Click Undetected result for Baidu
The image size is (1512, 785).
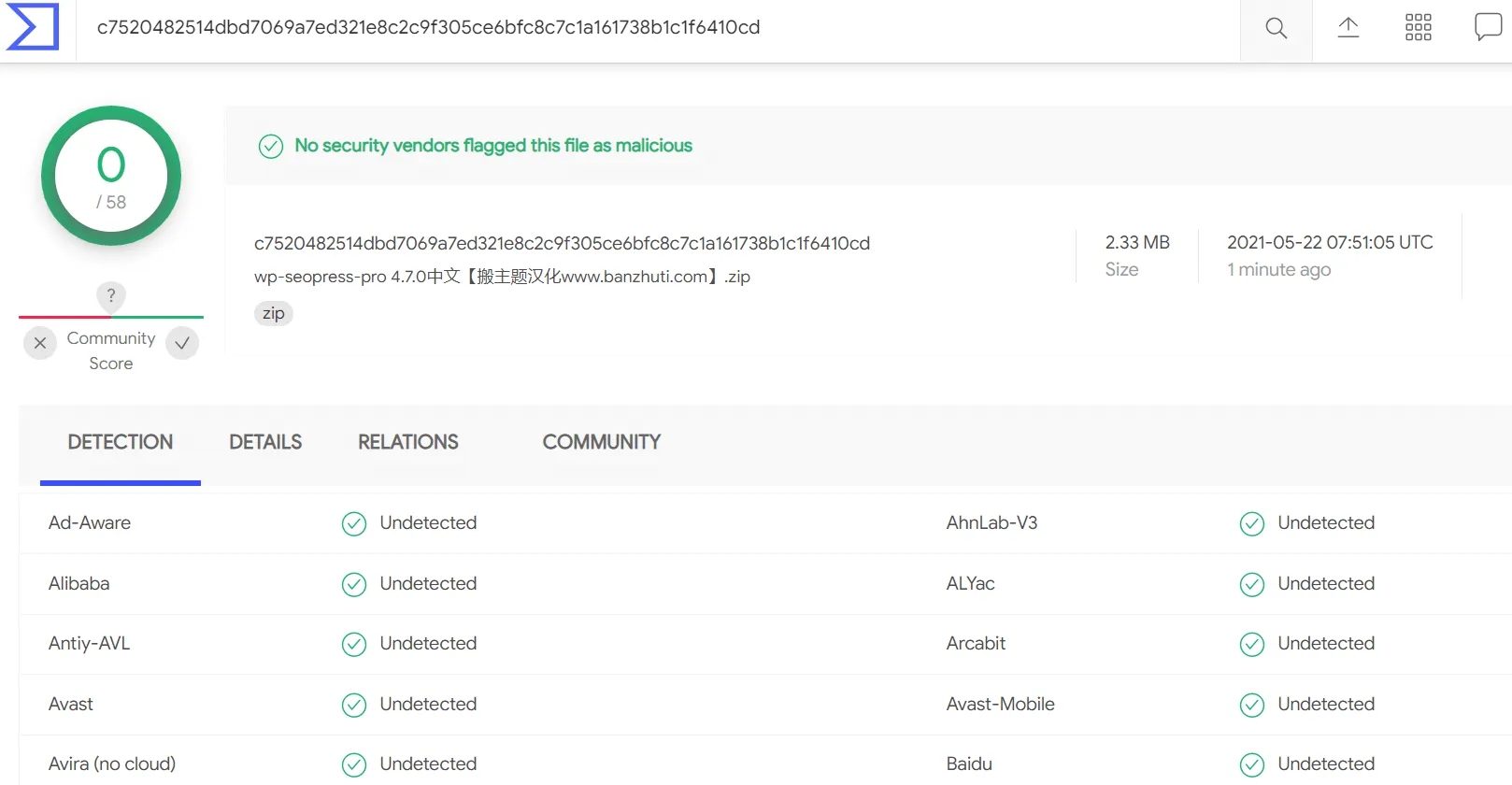pyautogui.click(x=1326, y=764)
